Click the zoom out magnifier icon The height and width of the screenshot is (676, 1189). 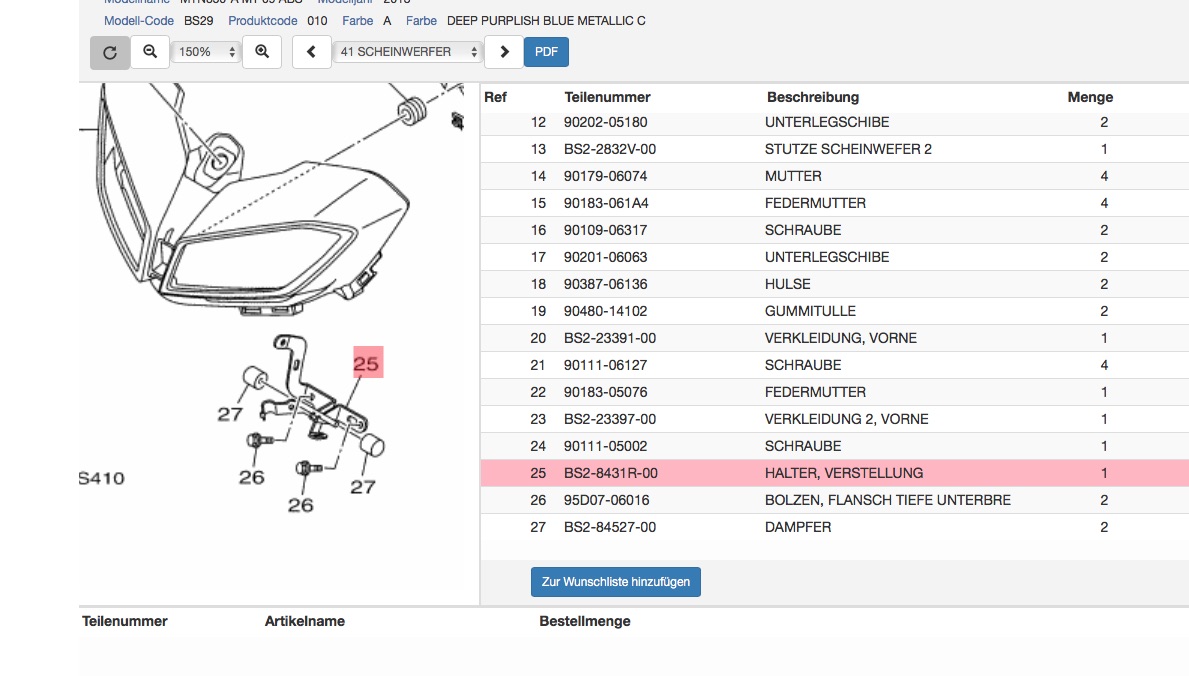click(x=150, y=52)
